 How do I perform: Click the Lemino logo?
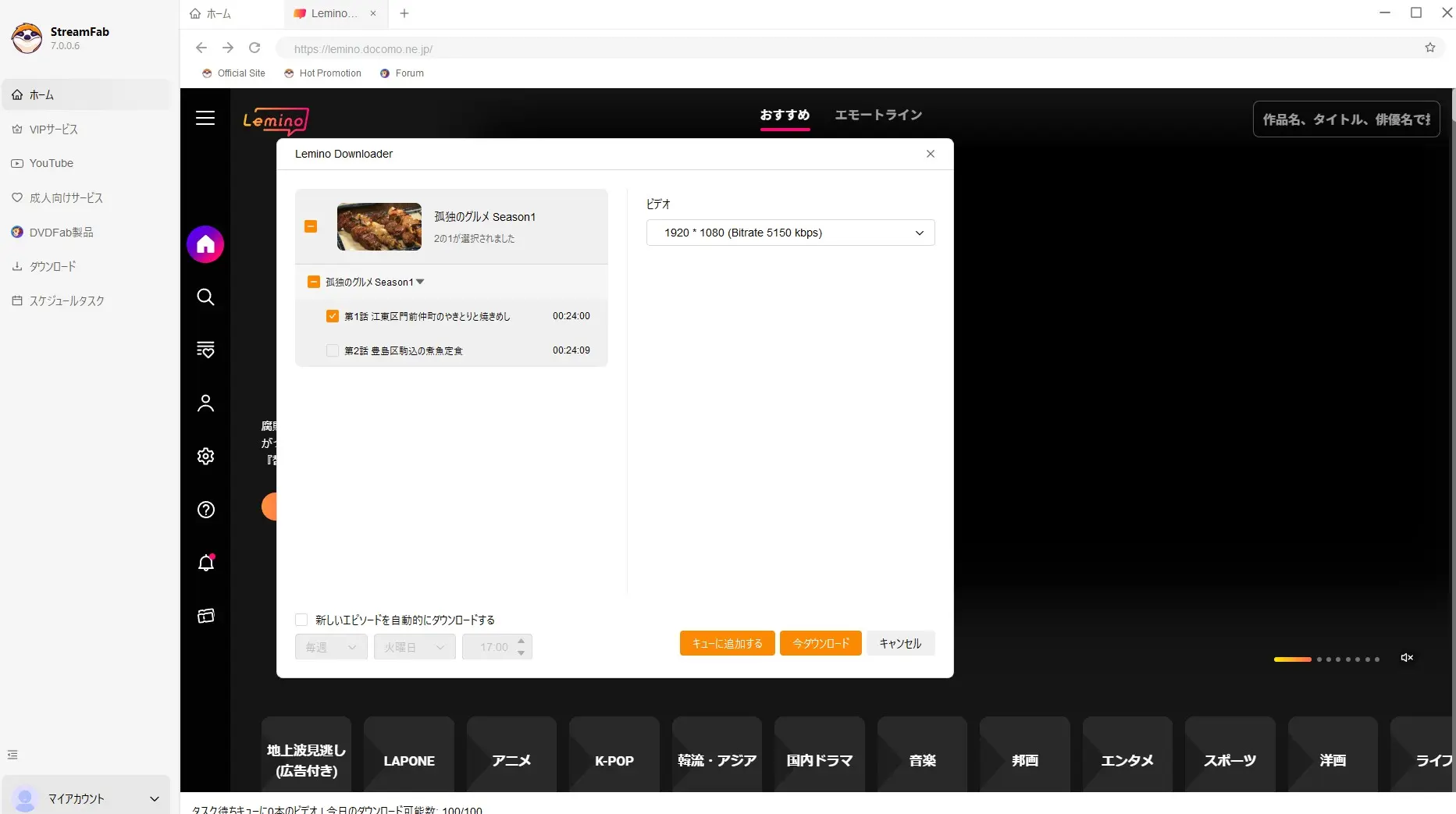pyautogui.click(x=276, y=120)
